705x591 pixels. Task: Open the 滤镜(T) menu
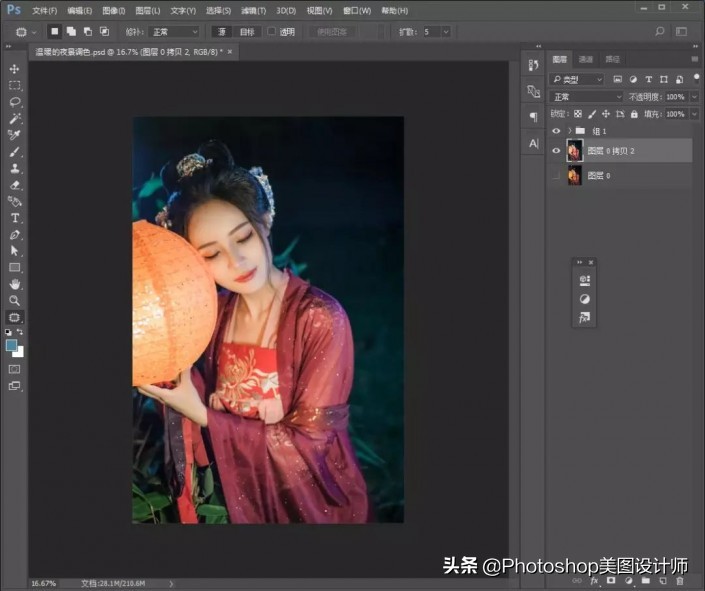(254, 10)
